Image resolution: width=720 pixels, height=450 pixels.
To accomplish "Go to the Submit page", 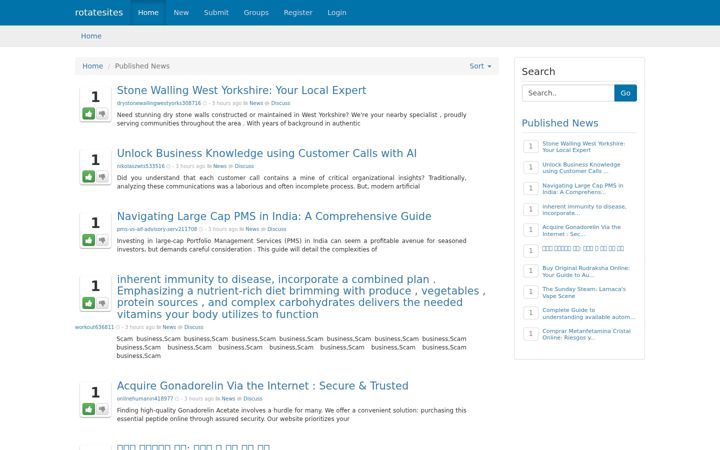I will pyautogui.click(x=216, y=12).
